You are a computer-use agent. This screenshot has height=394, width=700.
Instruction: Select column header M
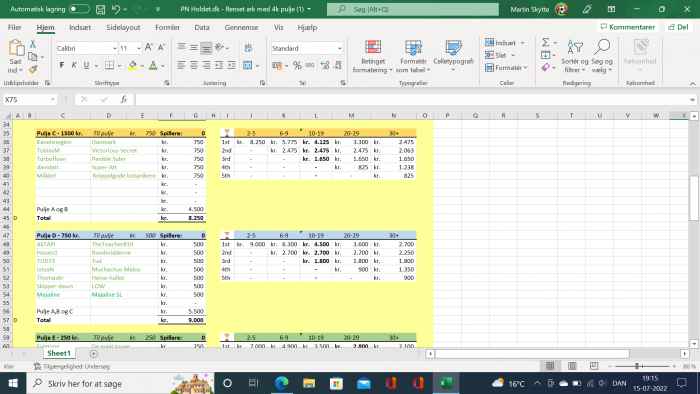tap(351, 116)
